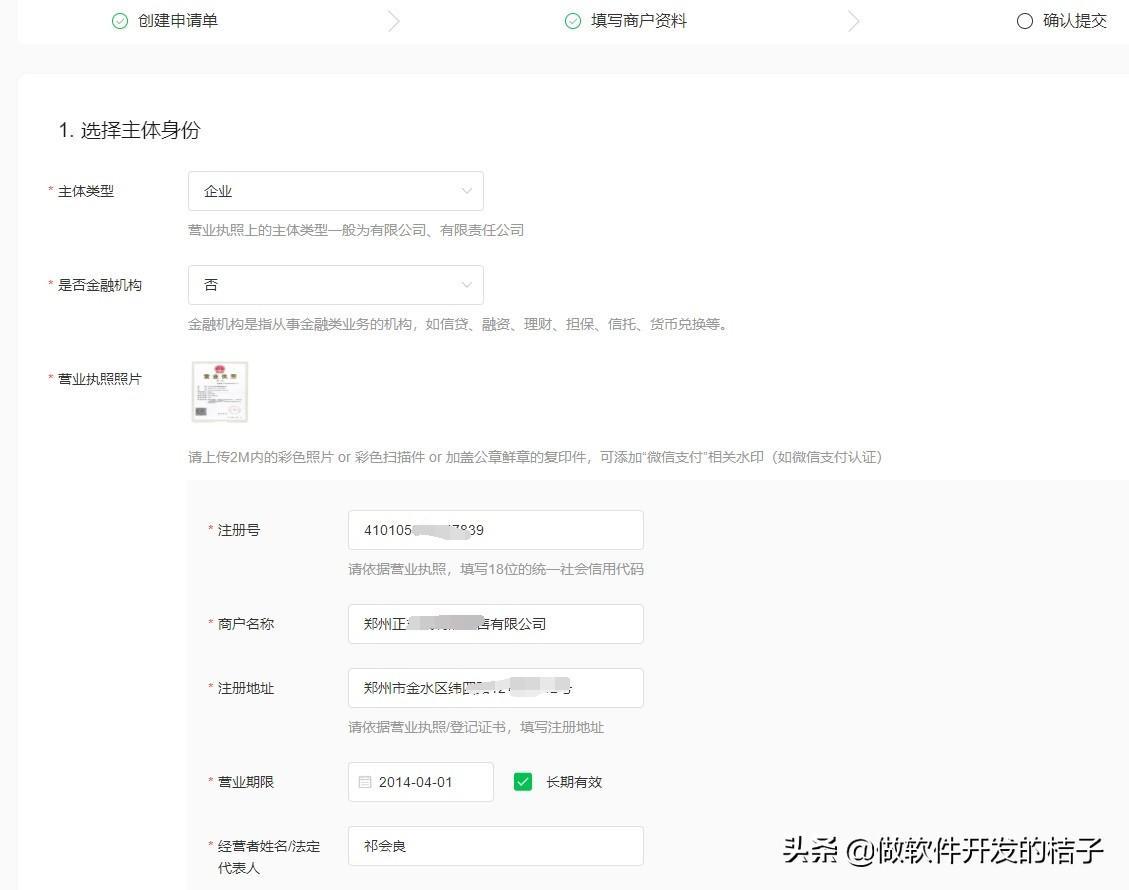
Task: Click the green check icon beside 填写商户资料
Action: pos(573,21)
